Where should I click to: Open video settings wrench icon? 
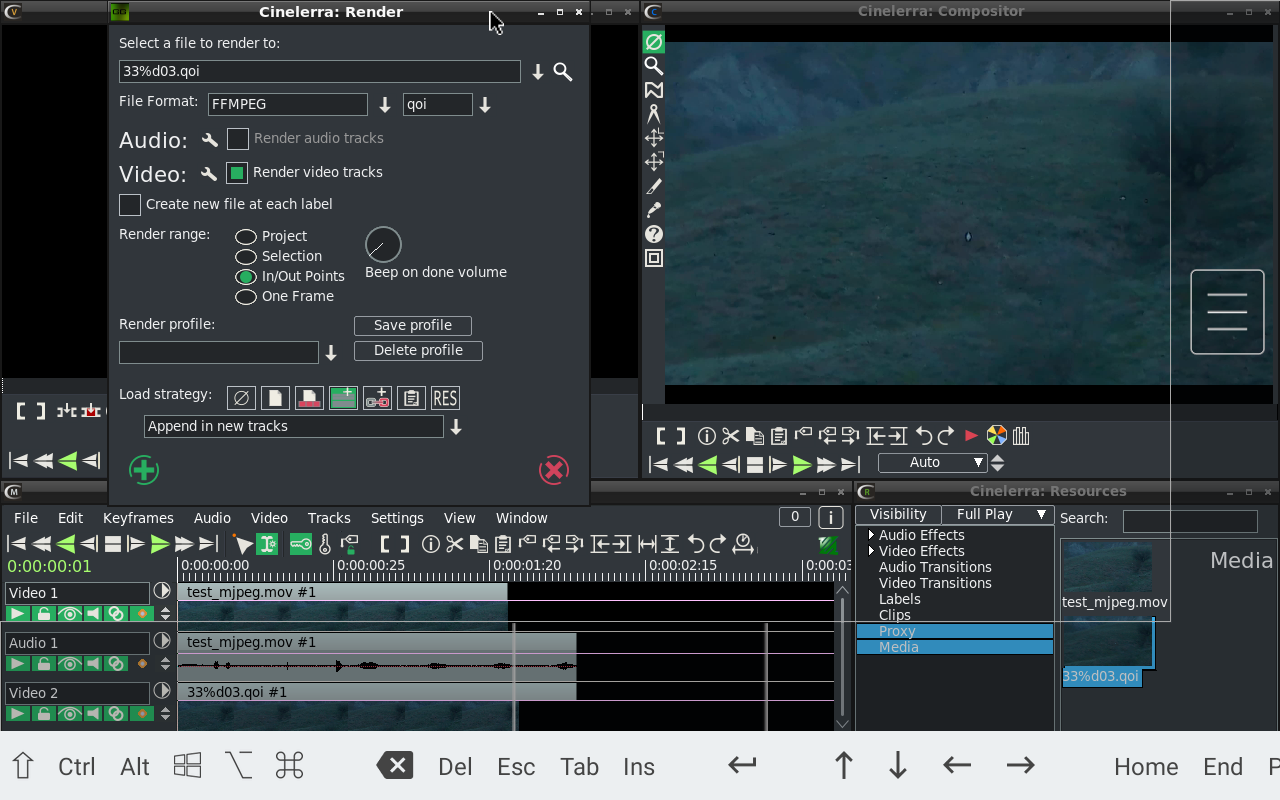[209, 174]
